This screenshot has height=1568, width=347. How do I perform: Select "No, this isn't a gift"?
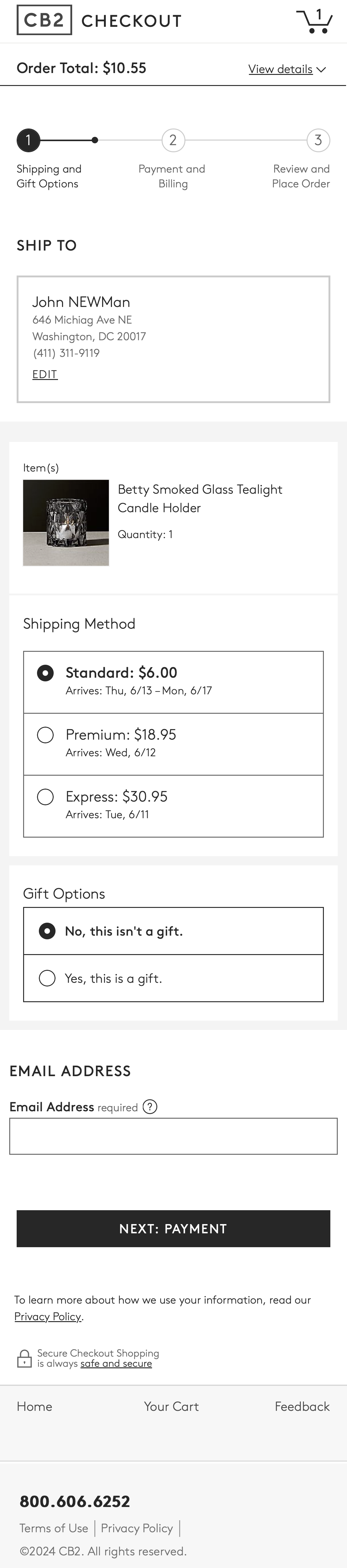(x=47, y=931)
